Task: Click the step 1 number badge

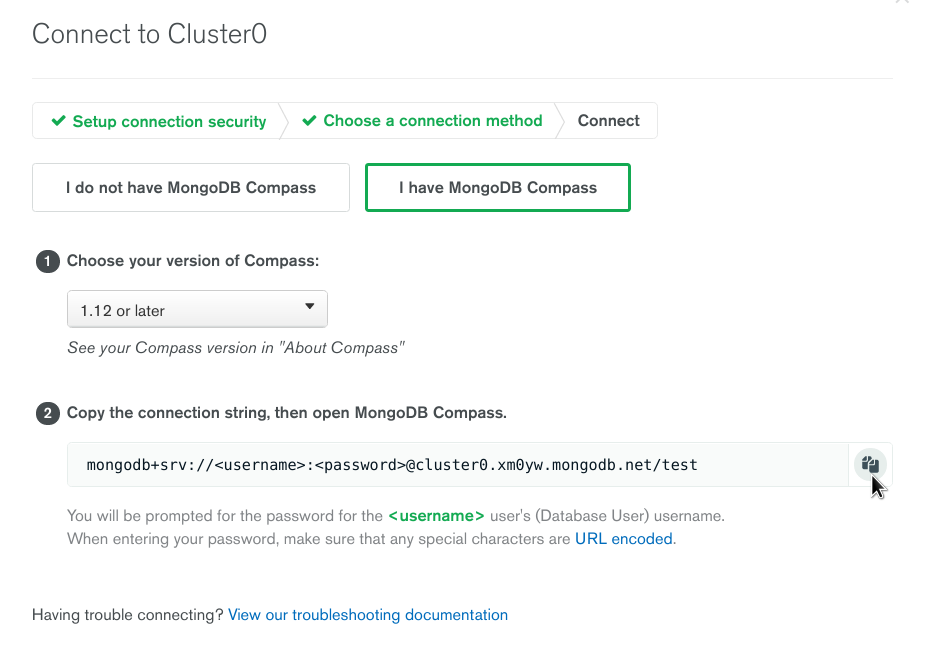Action: 48,261
